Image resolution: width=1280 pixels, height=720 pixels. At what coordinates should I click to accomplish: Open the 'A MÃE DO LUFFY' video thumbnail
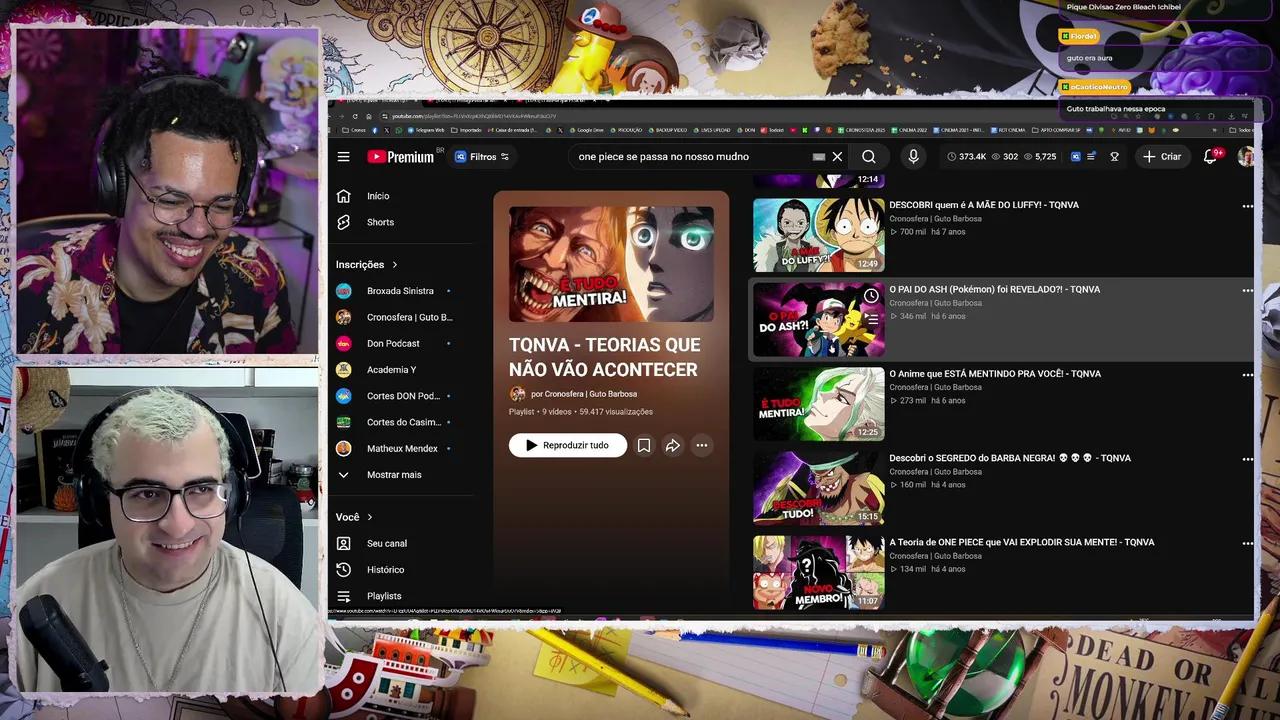(819, 235)
